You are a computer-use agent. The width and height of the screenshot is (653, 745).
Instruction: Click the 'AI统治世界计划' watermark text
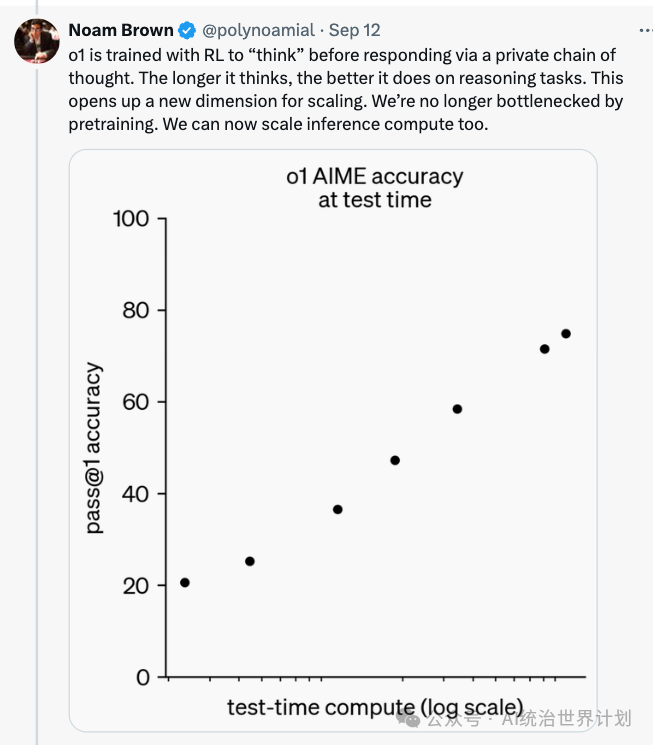click(566, 718)
